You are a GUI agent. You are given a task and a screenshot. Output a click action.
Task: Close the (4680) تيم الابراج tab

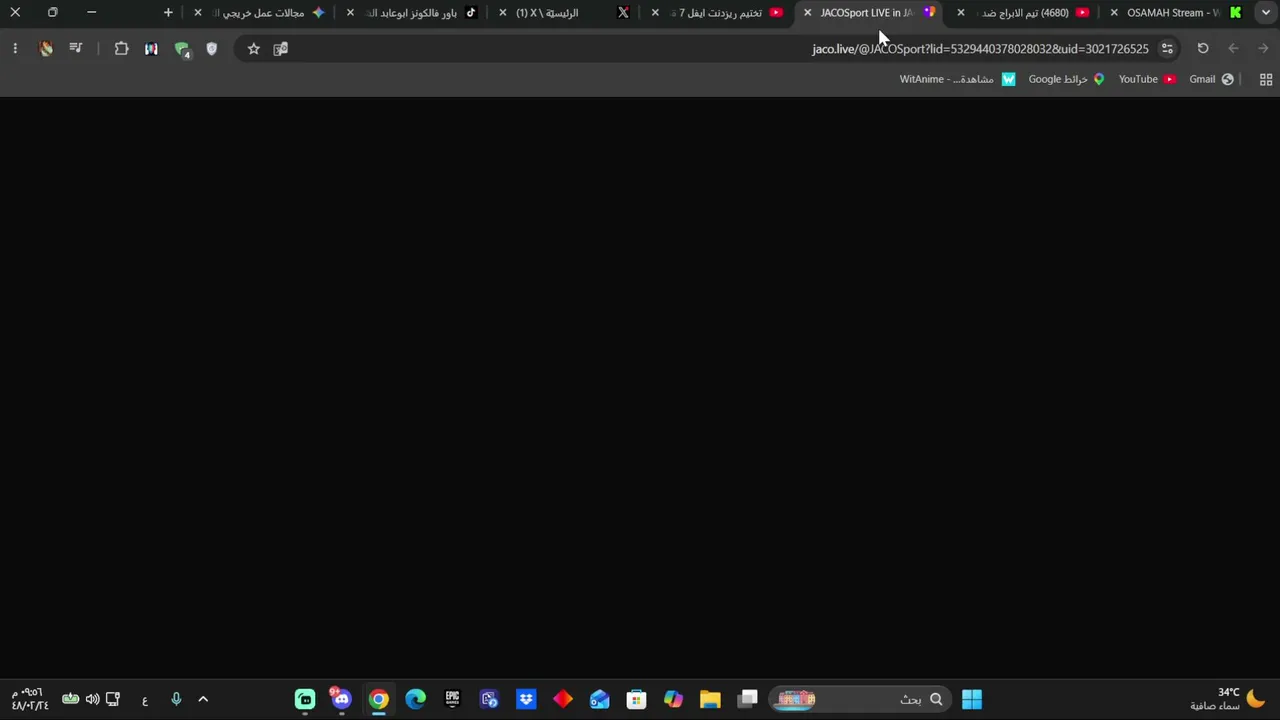961,13
